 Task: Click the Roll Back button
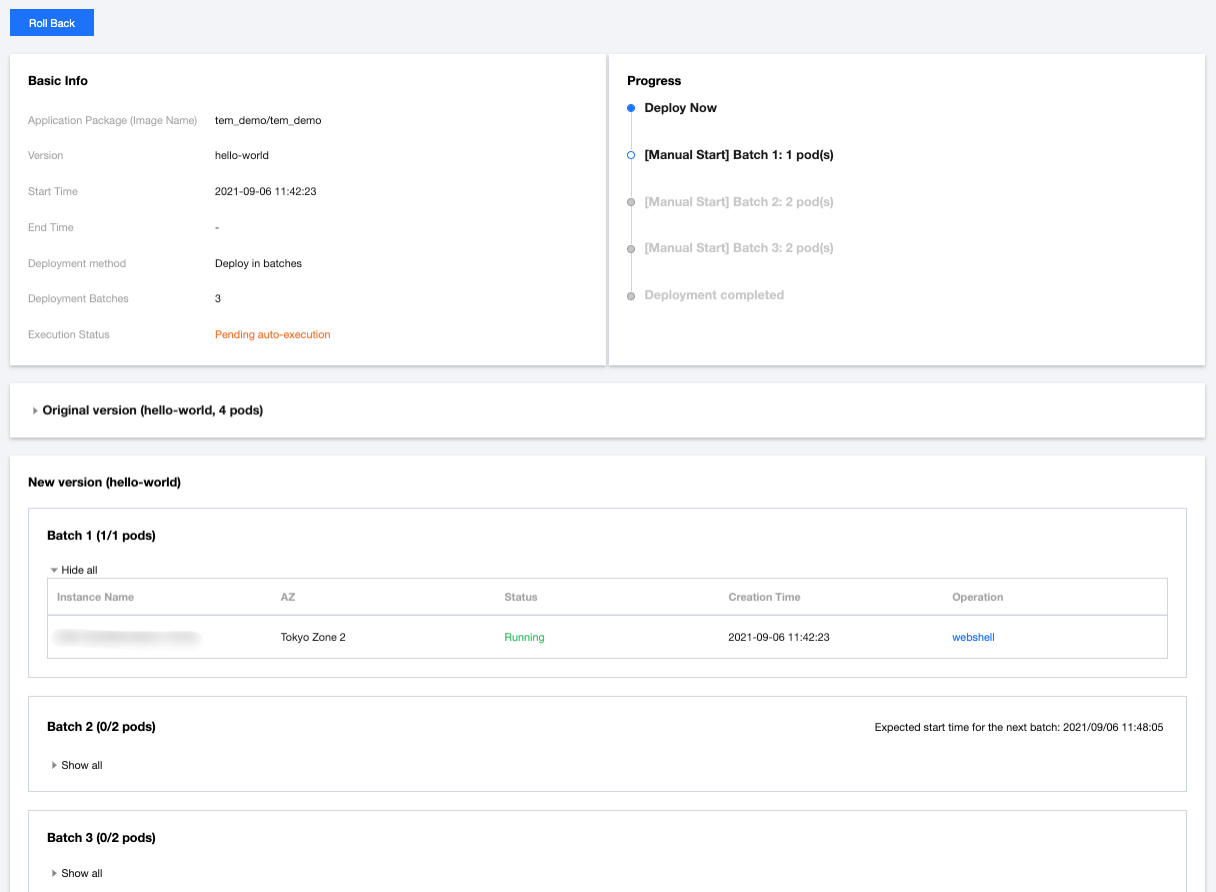click(x=52, y=23)
